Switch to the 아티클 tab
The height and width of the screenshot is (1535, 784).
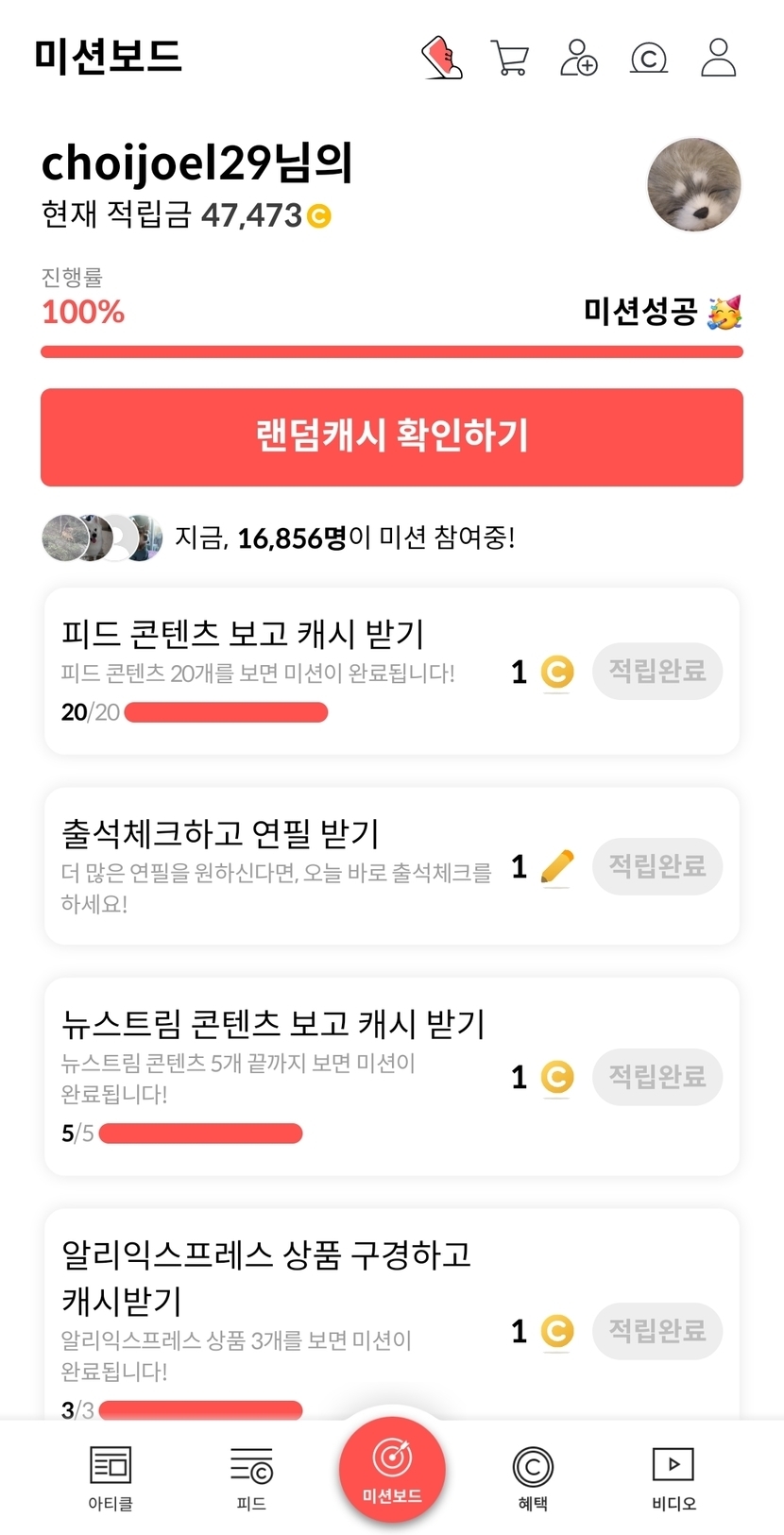tap(111, 1477)
